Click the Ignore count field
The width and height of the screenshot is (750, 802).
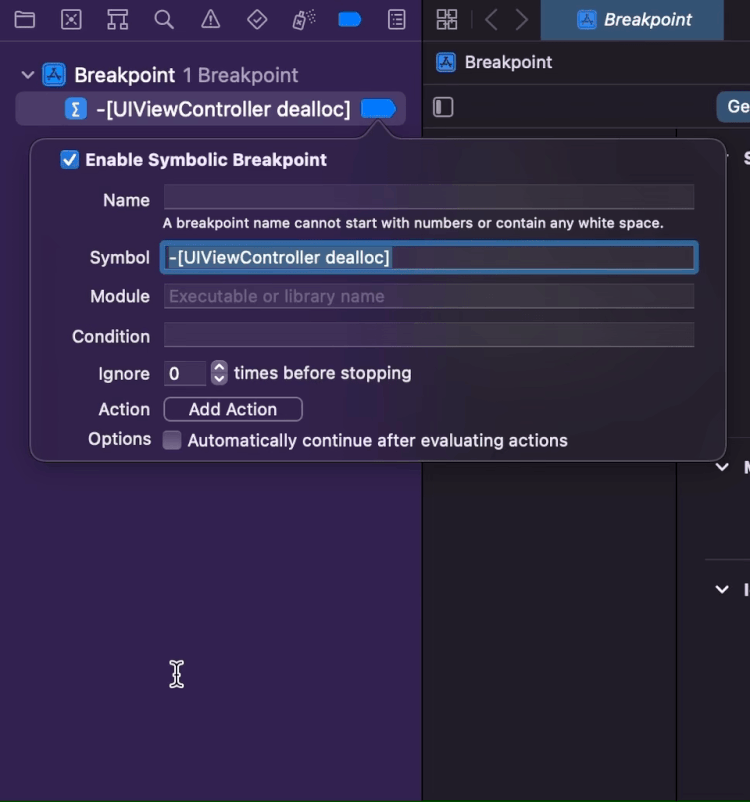[x=185, y=373]
